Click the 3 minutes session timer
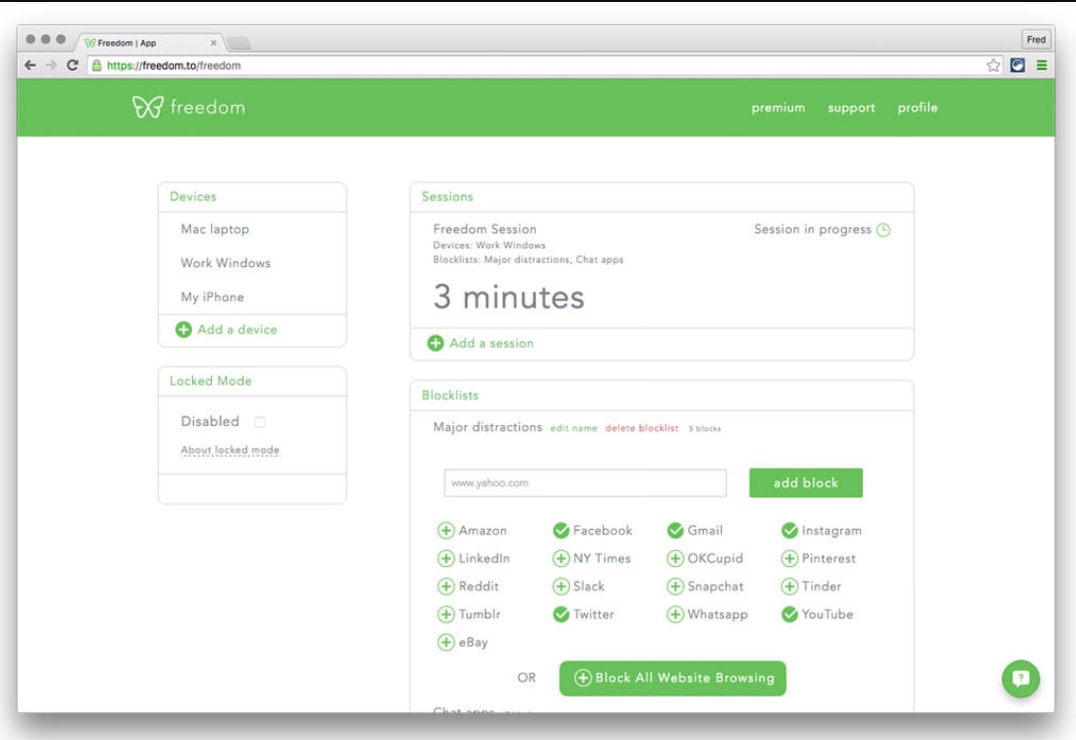The height and width of the screenshot is (740, 1076). pos(508,297)
